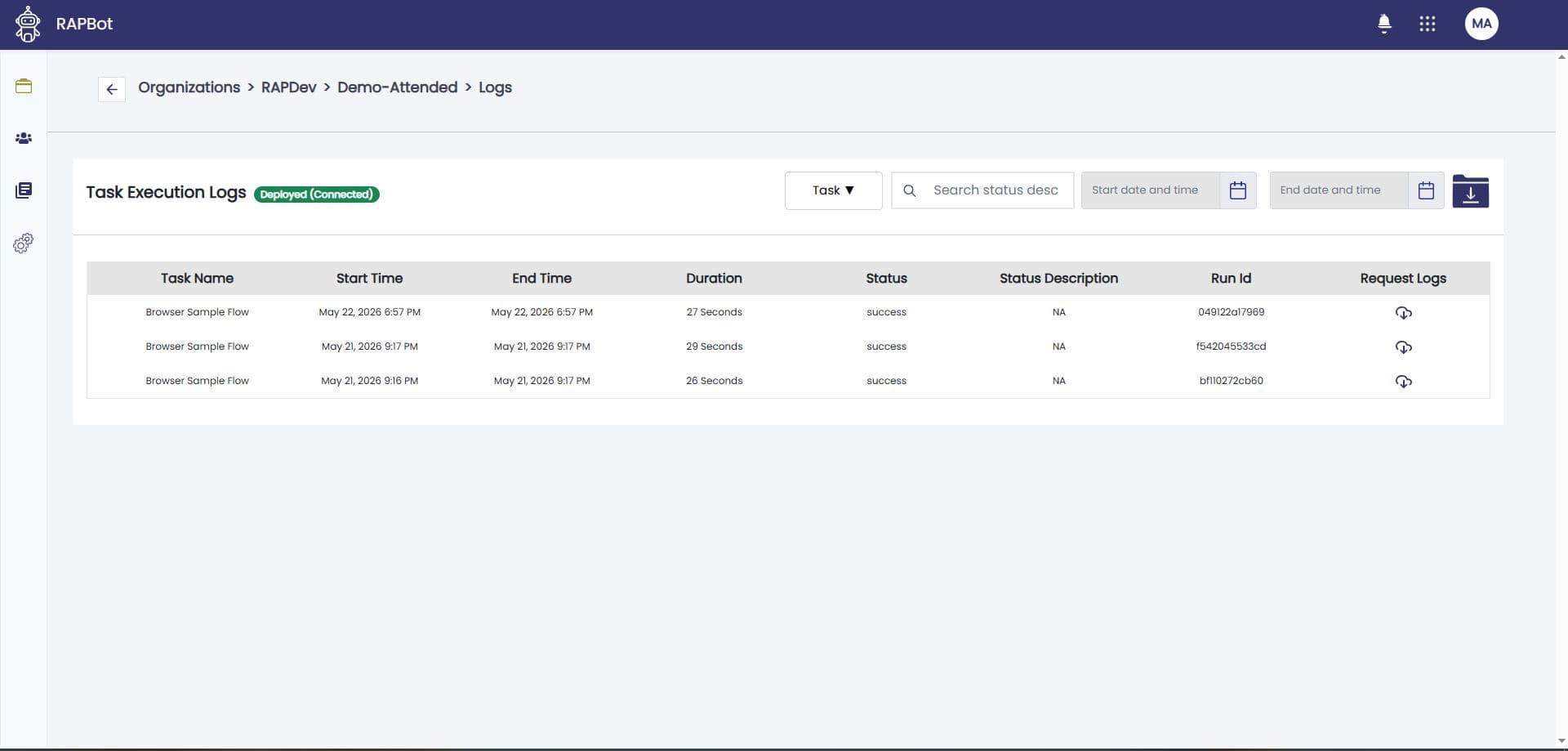Open the end date calendar picker
1568x751 pixels.
pos(1426,190)
